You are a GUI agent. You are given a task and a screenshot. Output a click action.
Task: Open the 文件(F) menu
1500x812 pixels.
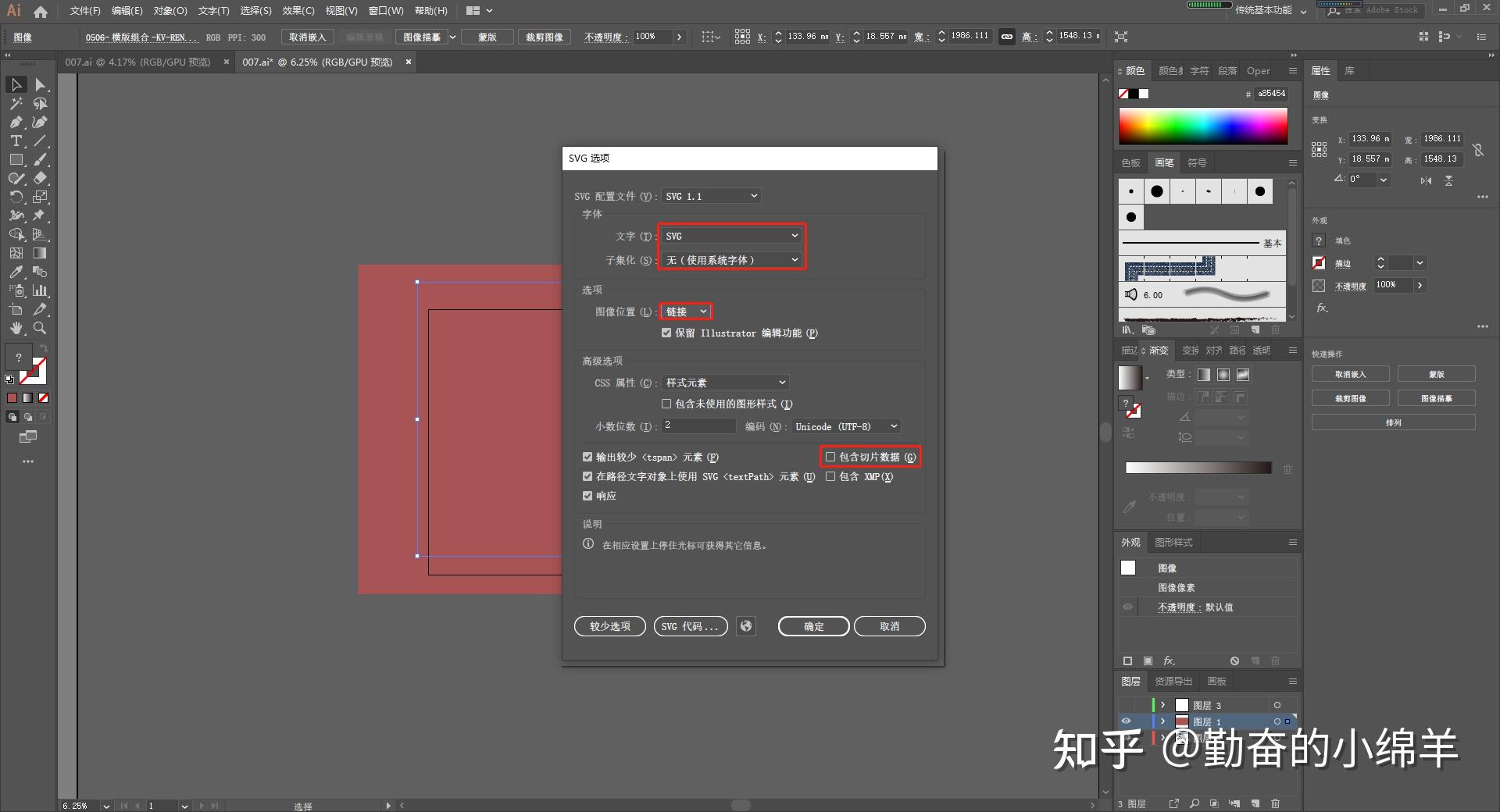coord(84,11)
